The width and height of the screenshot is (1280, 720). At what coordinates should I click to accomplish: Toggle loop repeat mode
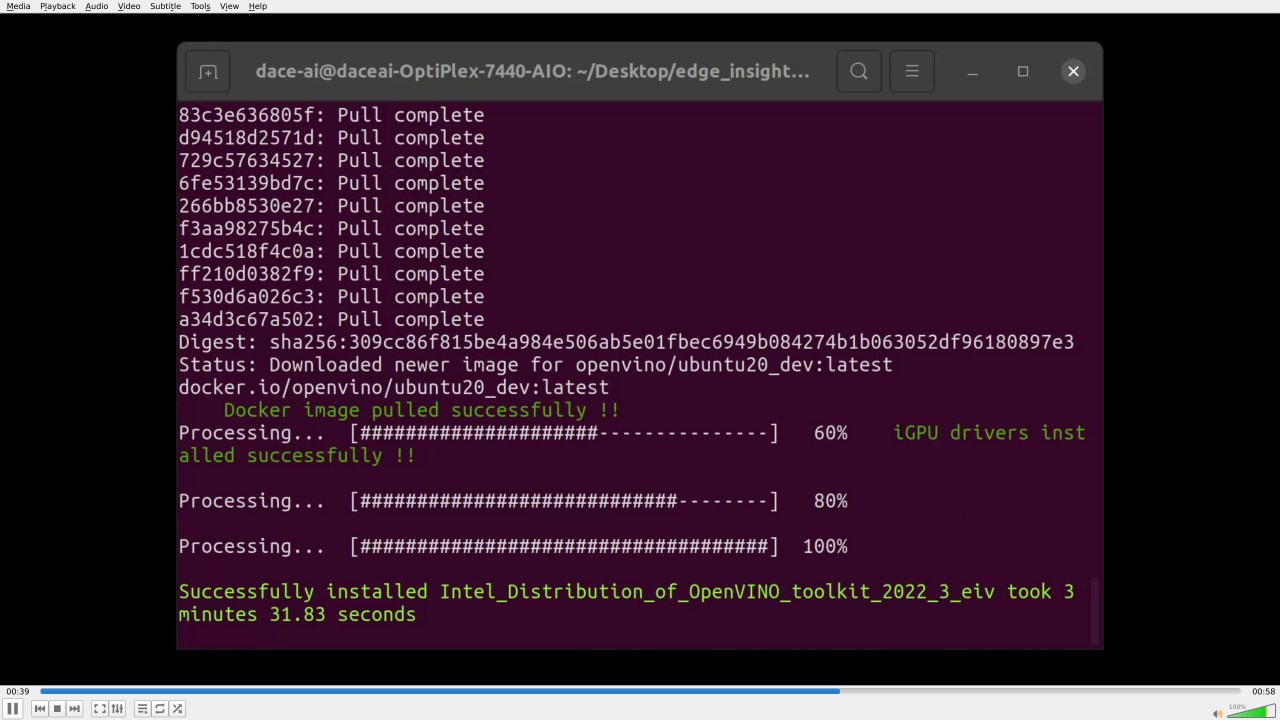[160, 709]
